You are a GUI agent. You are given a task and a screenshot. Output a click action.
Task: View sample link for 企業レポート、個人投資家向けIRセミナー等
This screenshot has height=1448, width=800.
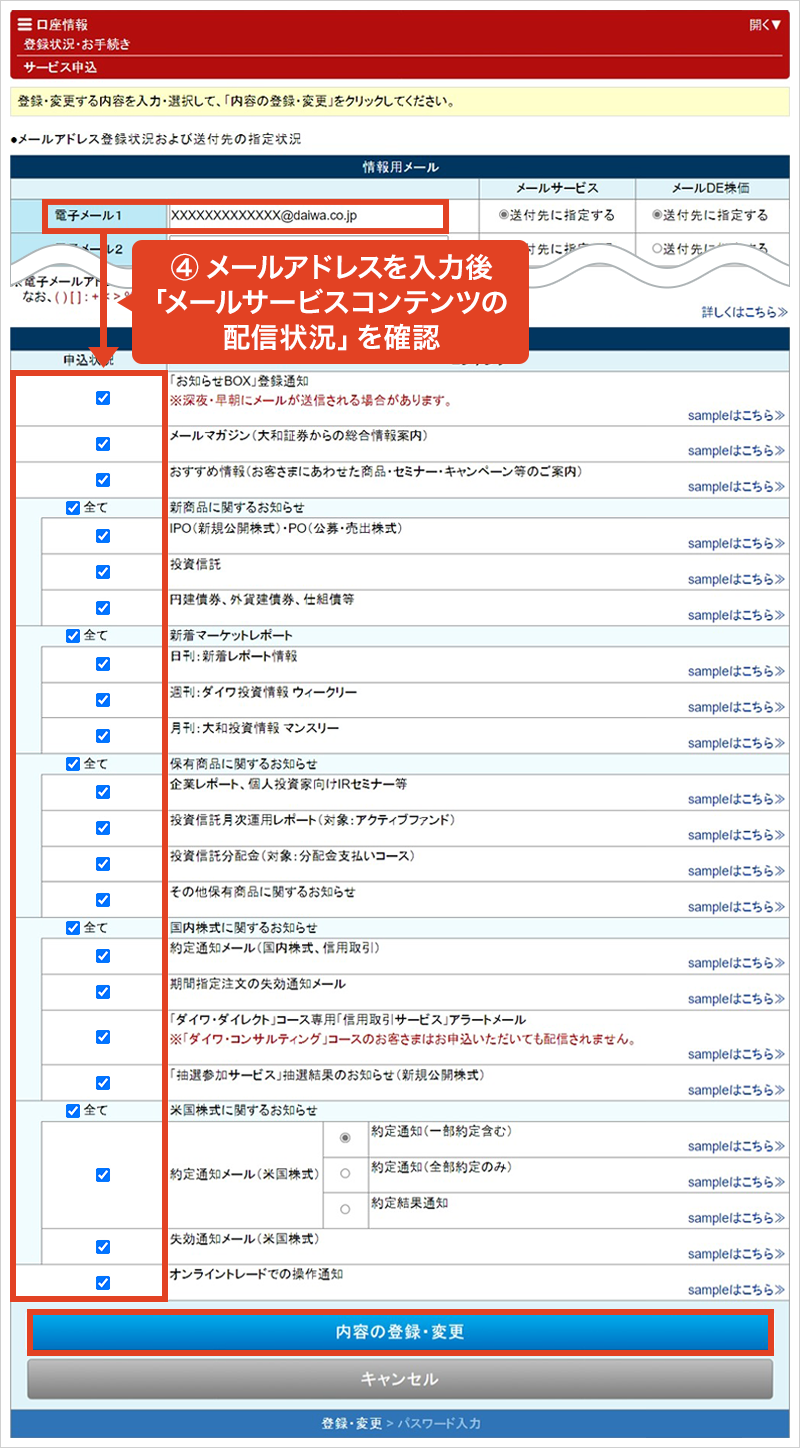[x=736, y=799]
